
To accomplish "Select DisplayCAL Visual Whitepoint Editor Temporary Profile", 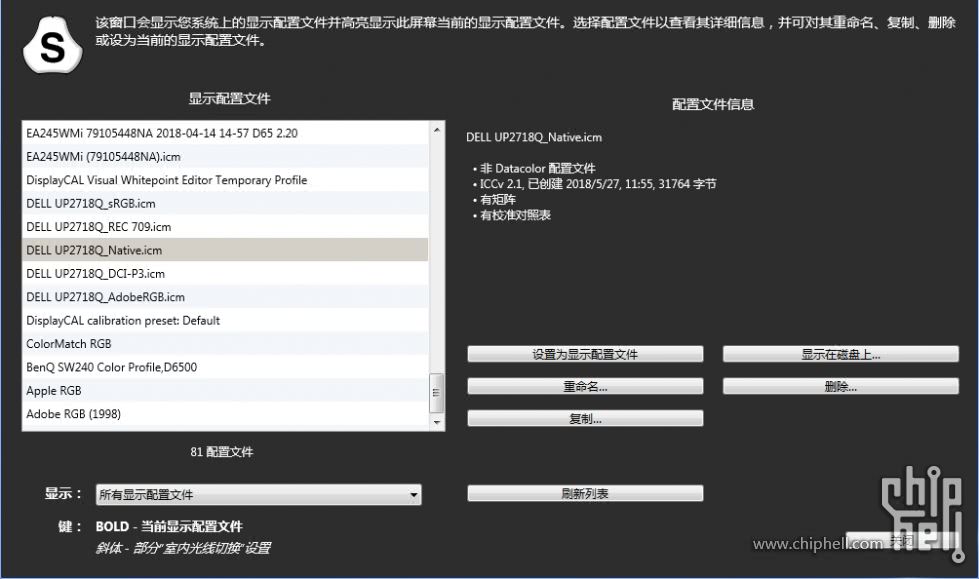I will tap(225, 180).
